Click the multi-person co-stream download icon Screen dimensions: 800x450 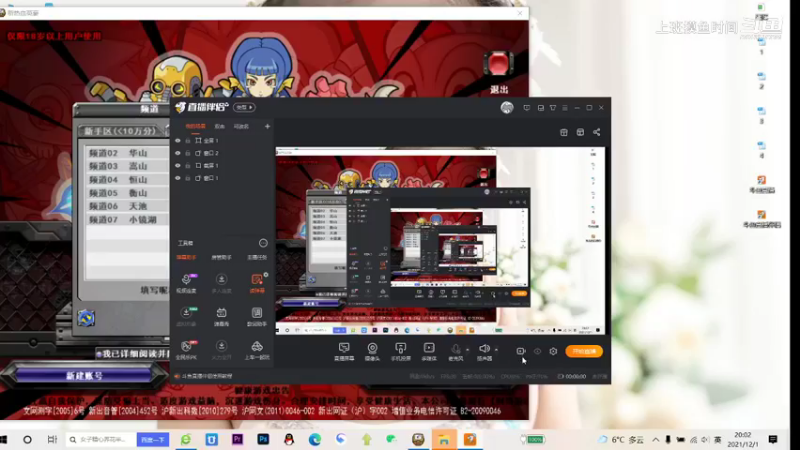tap(221, 283)
